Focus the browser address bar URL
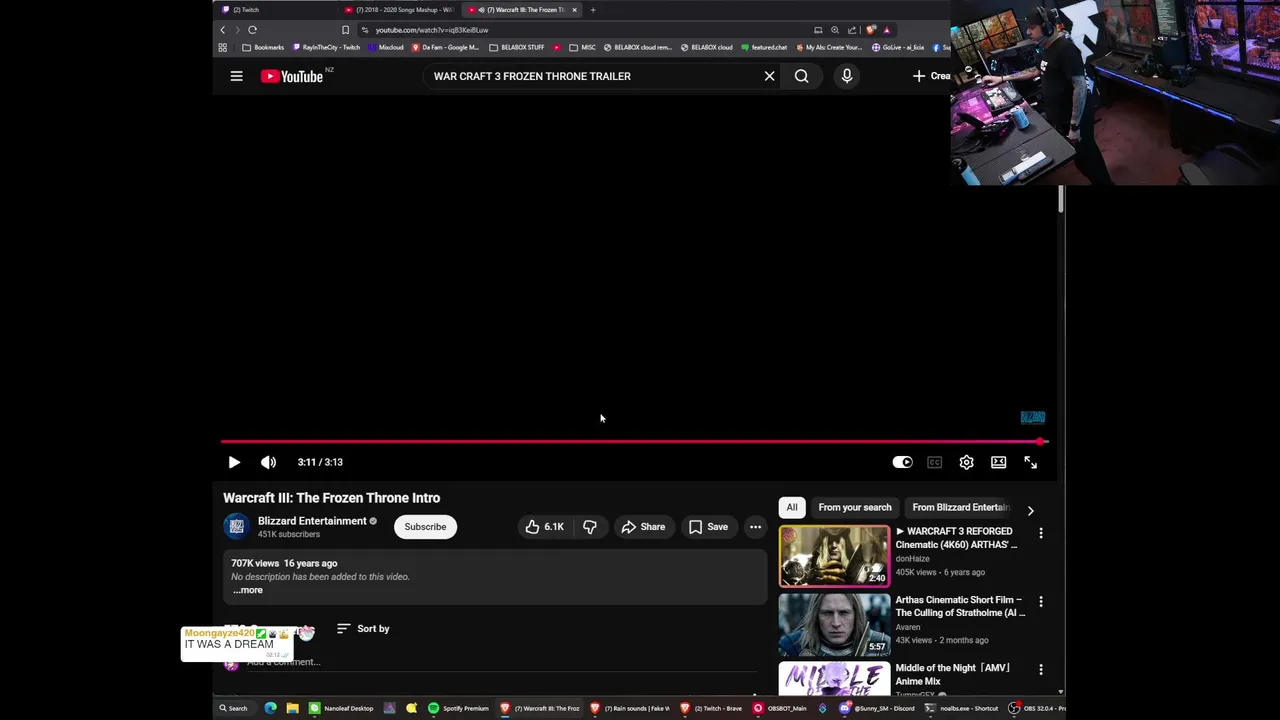Screen dimensions: 1280x720 (x=432, y=30)
